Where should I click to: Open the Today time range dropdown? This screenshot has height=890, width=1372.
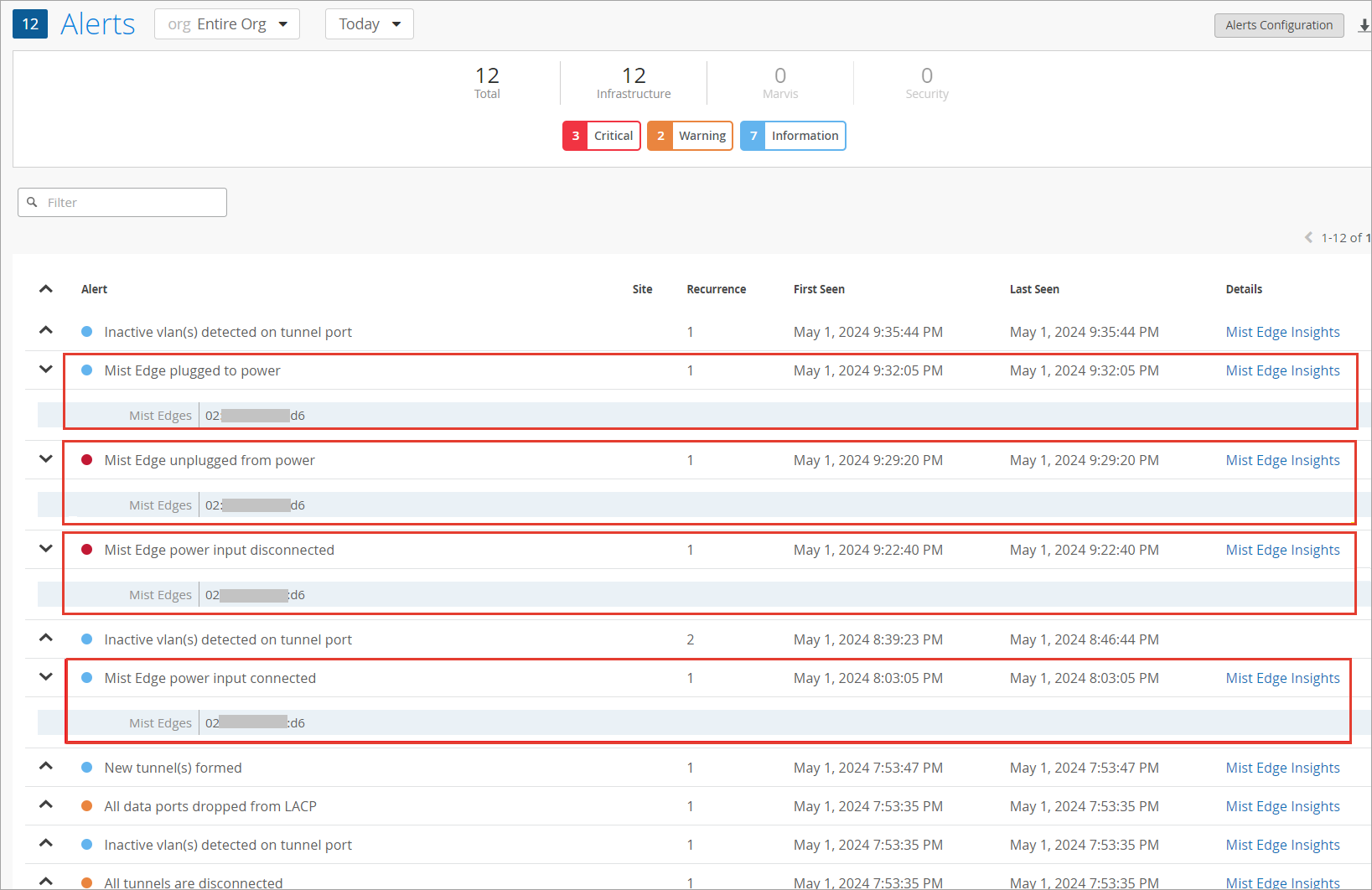coord(369,24)
